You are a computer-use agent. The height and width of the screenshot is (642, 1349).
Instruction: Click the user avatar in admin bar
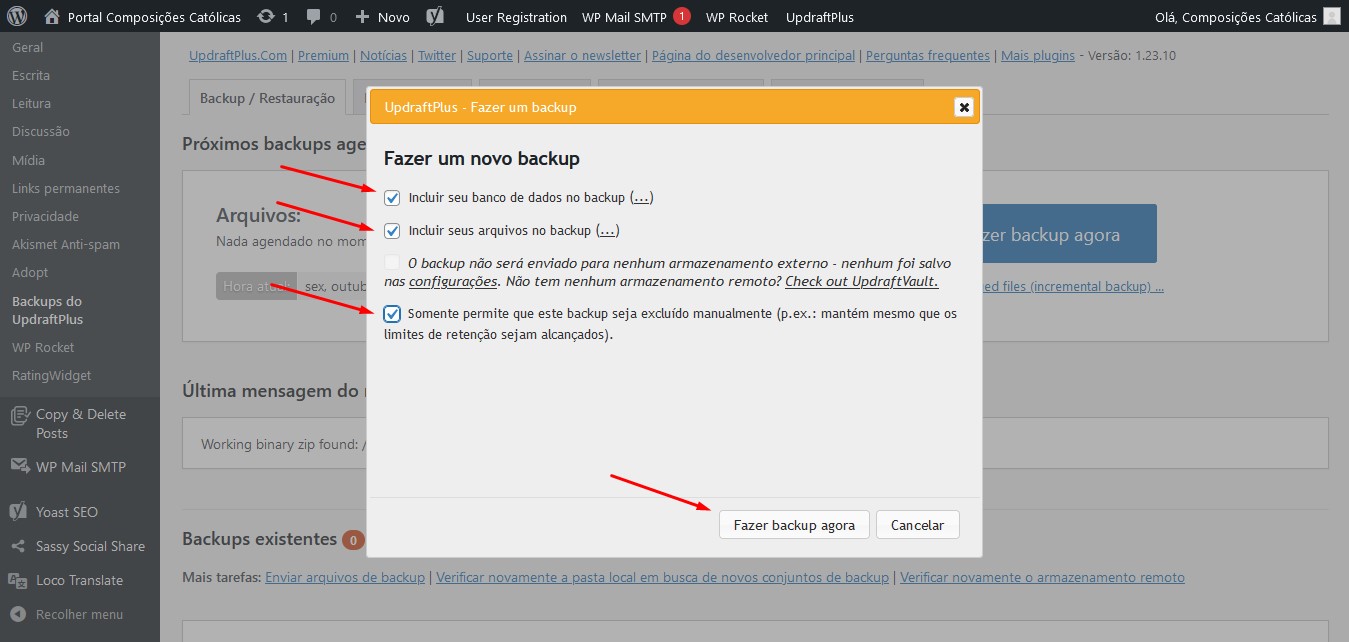[1331, 17]
